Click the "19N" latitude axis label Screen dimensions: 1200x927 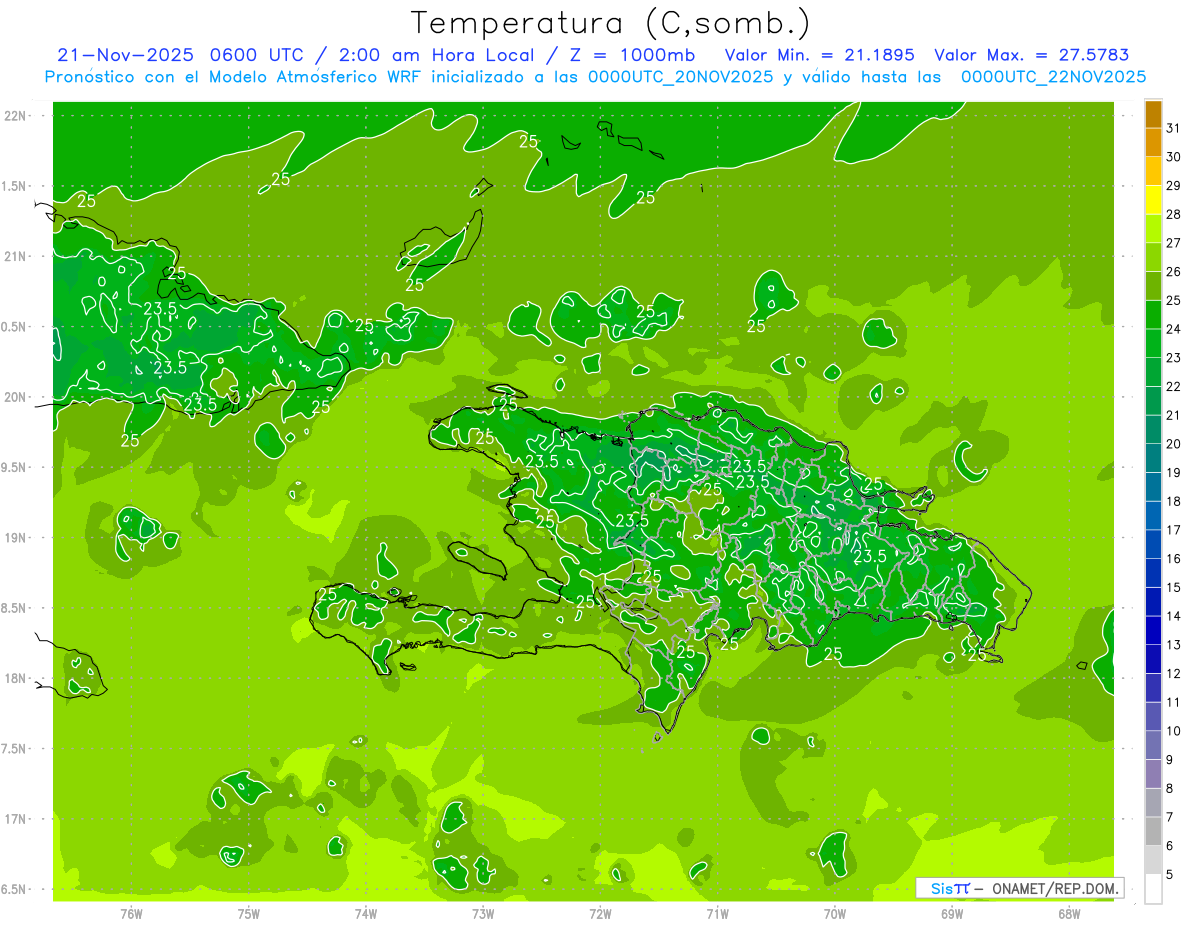click(15, 538)
